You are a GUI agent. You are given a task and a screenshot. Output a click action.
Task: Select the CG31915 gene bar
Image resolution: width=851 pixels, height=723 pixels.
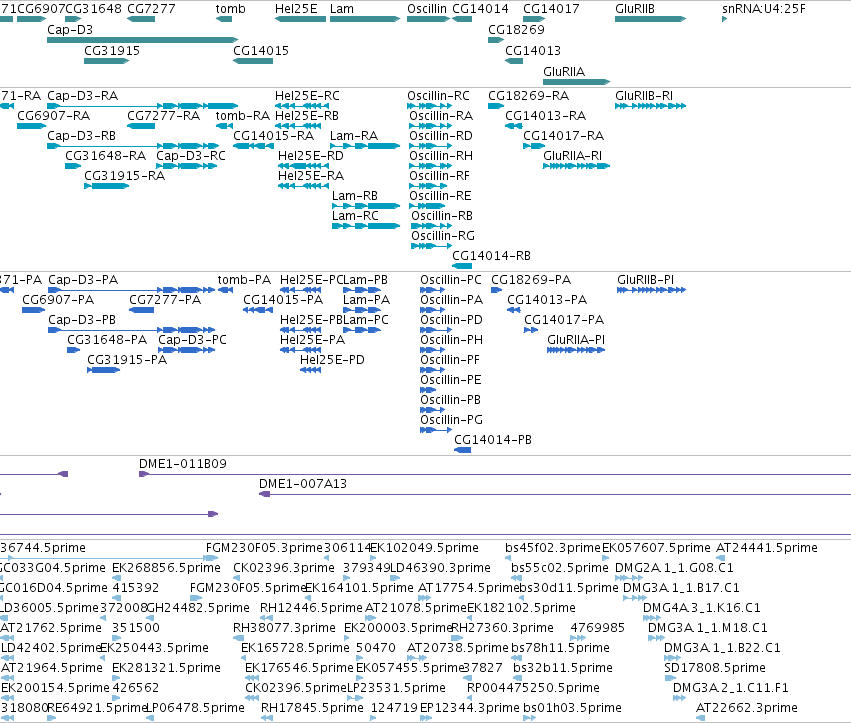[106, 61]
